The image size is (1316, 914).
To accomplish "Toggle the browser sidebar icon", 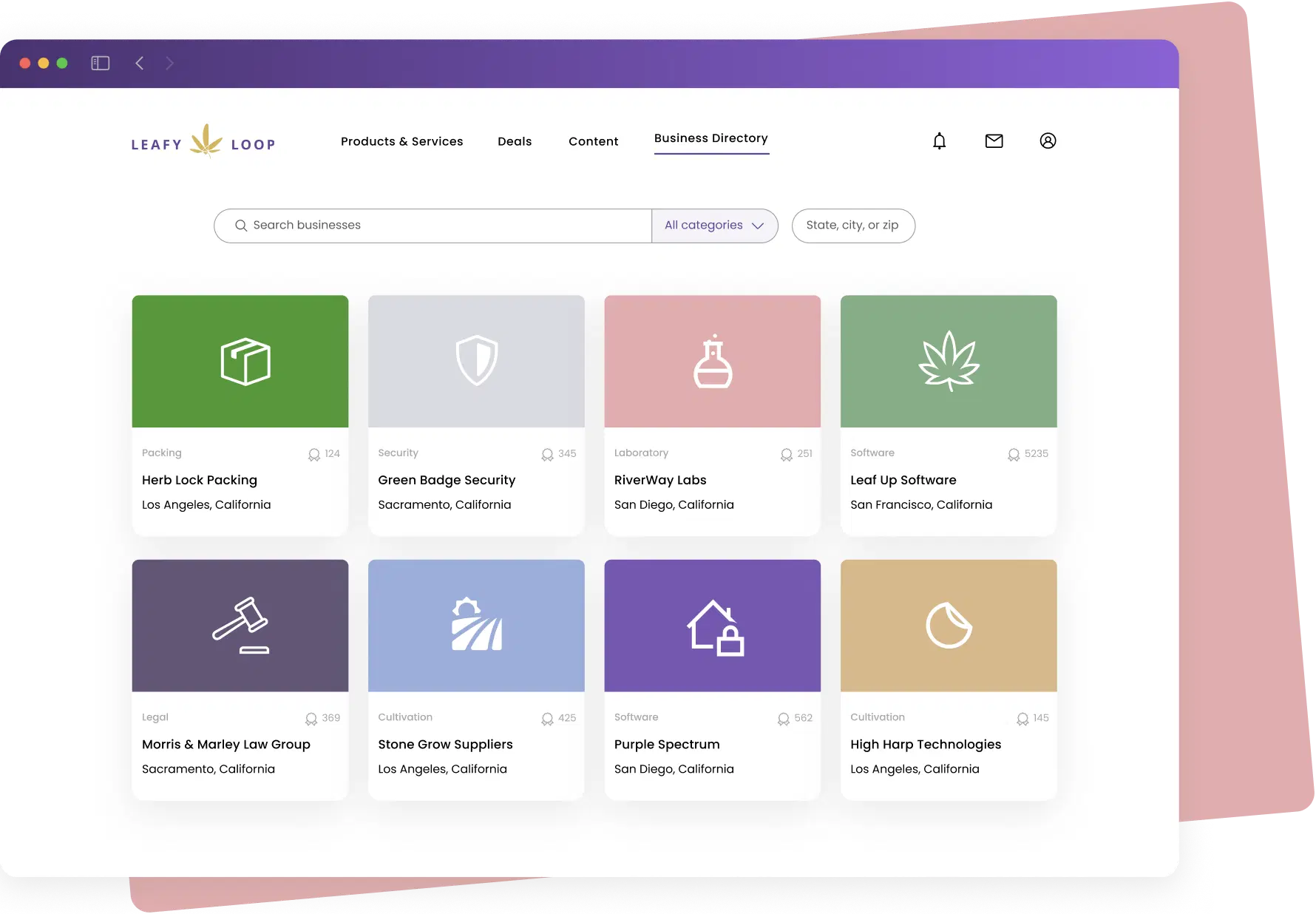I will (x=101, y=64).
